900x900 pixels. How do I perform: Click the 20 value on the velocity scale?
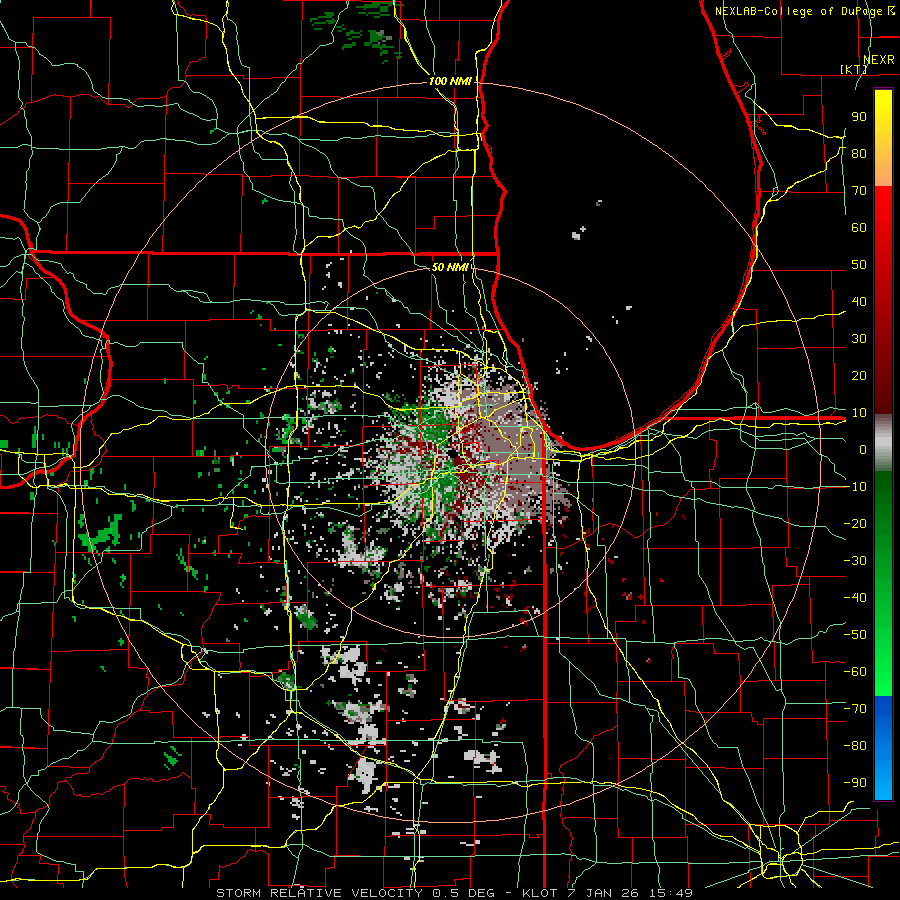pos(859,375)
